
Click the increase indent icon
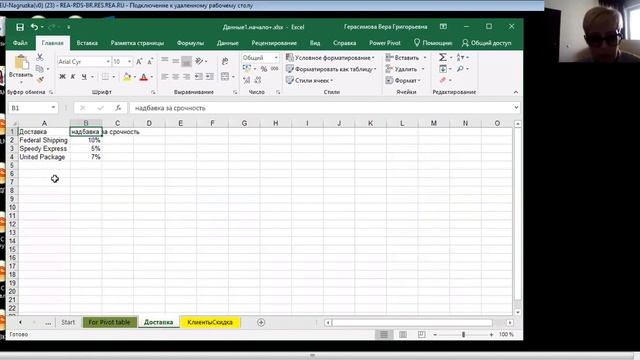(x=209, y=77)
